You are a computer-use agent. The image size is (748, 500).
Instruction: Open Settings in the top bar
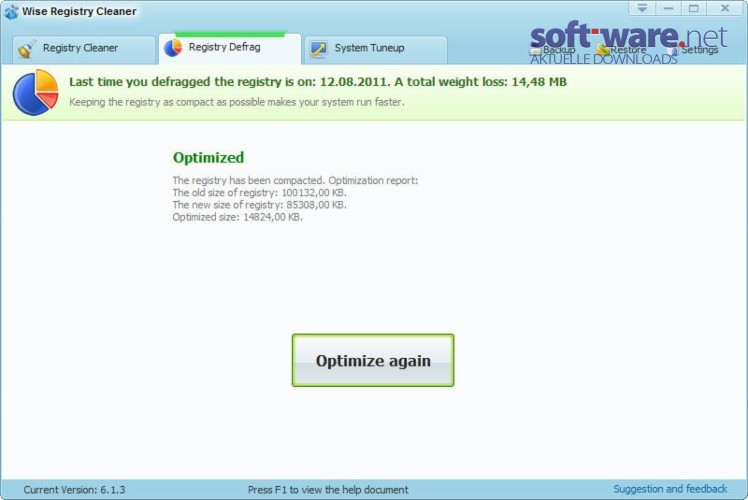694,50
